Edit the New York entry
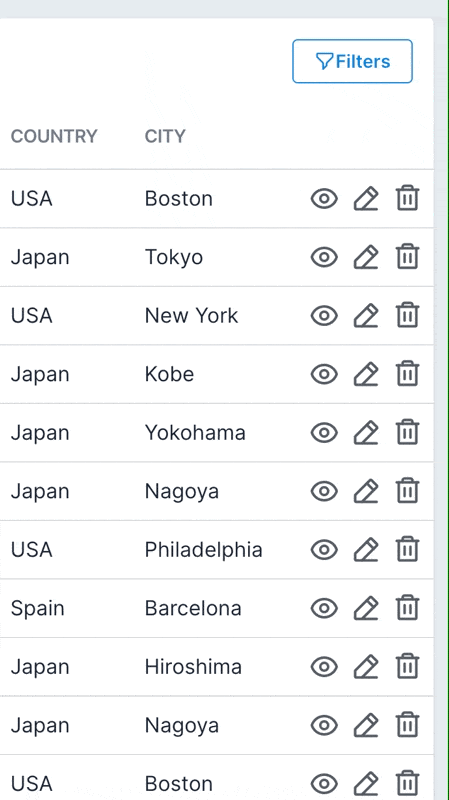Image resolution: width=449 pixels, height=800 pixels. click(366, 315)
